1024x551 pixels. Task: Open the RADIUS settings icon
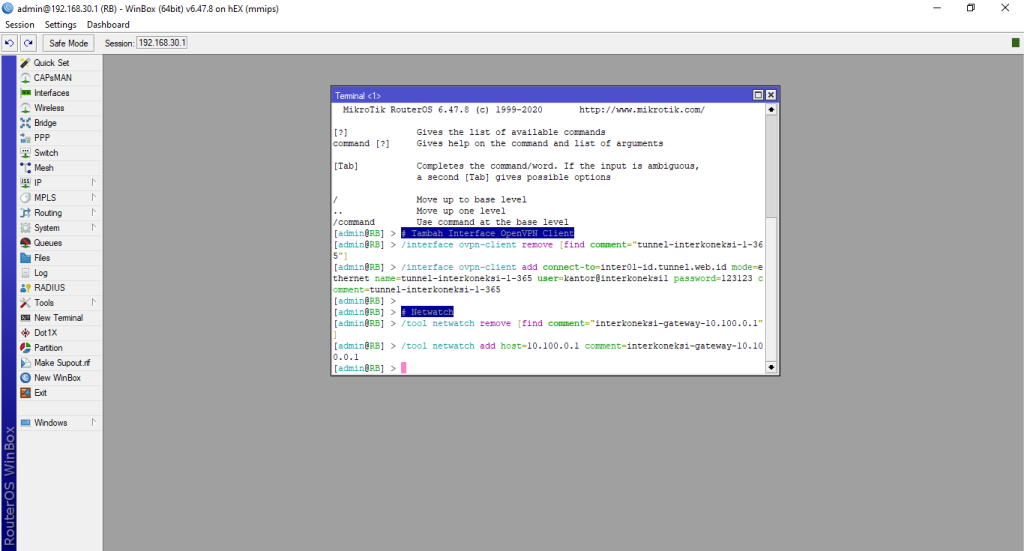click(x=26, y=288)
